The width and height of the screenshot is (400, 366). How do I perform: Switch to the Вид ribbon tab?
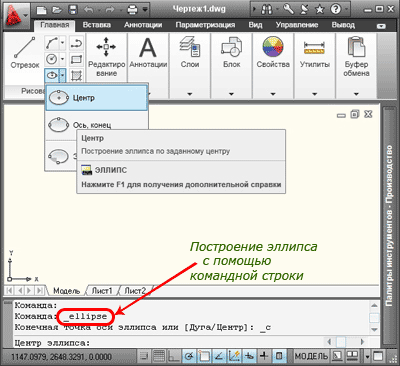coord(255,25)
